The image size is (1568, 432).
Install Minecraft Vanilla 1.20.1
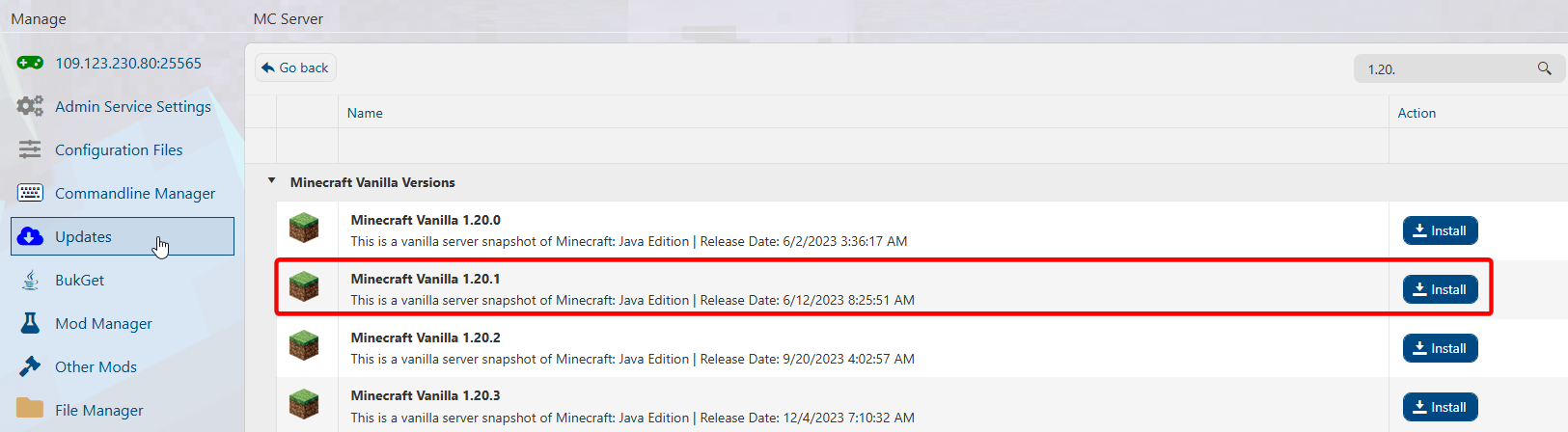[1440, 289]
